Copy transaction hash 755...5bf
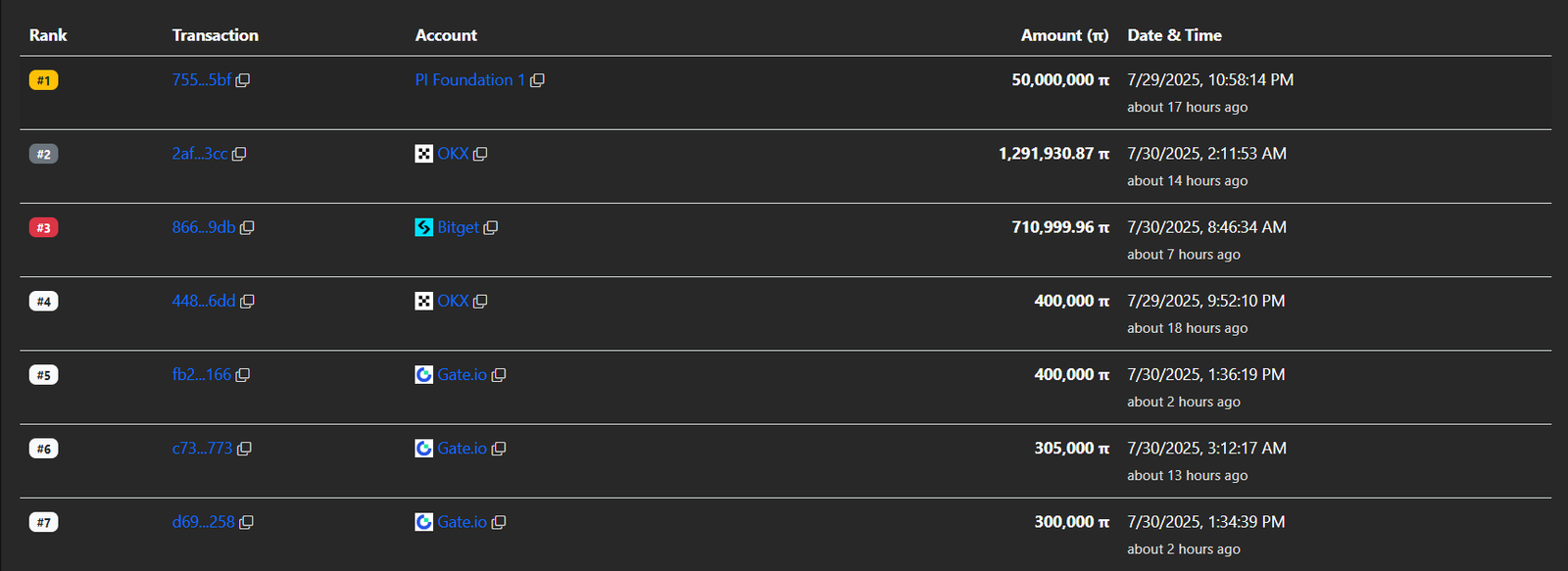Image resolution: width=1568 pixels, height=571 pixels. (243, 80)
